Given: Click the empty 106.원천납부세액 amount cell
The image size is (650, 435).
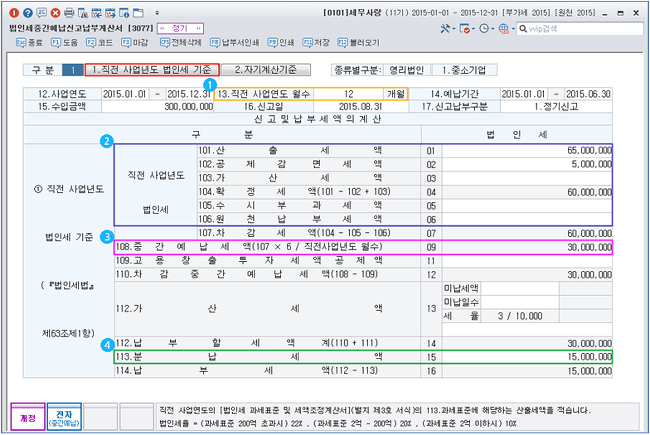Looking at the screenshot, I should point(527,219).
